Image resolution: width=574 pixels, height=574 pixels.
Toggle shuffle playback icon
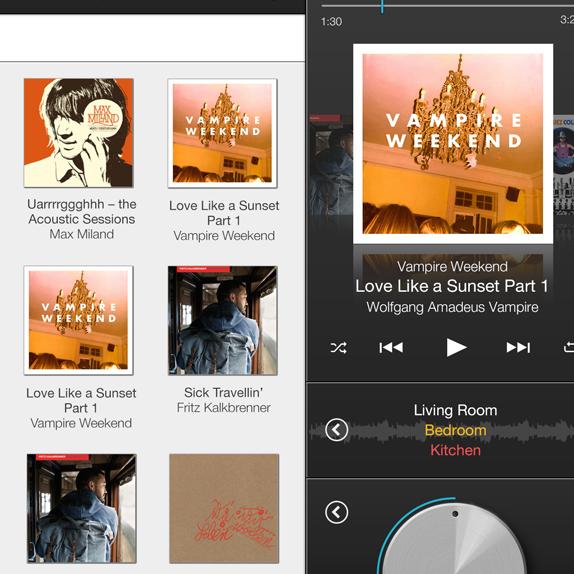pos(339,347)
